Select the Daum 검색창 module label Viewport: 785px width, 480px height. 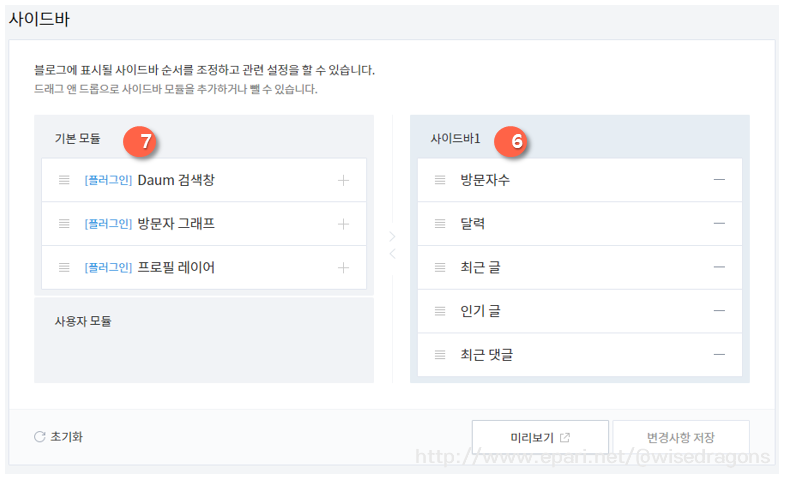click(x=176, y=180)
